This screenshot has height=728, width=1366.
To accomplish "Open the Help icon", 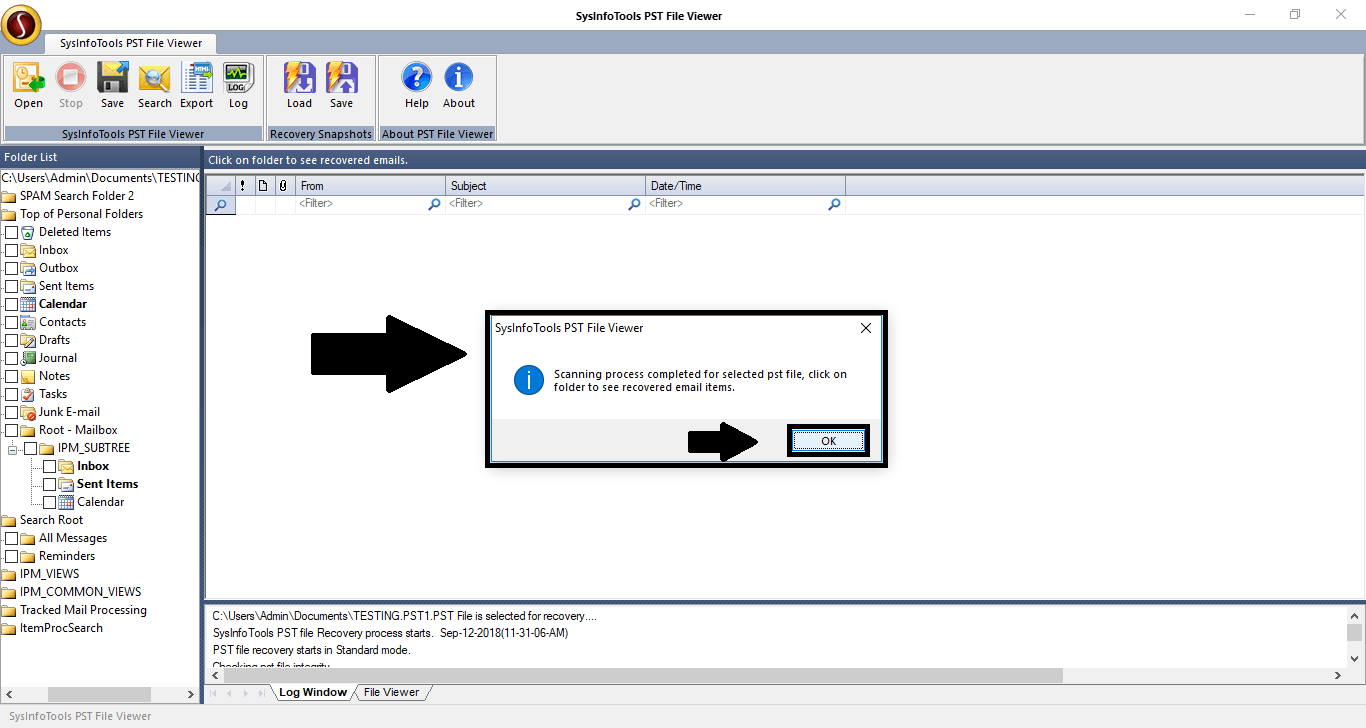I will coord(417,78).
